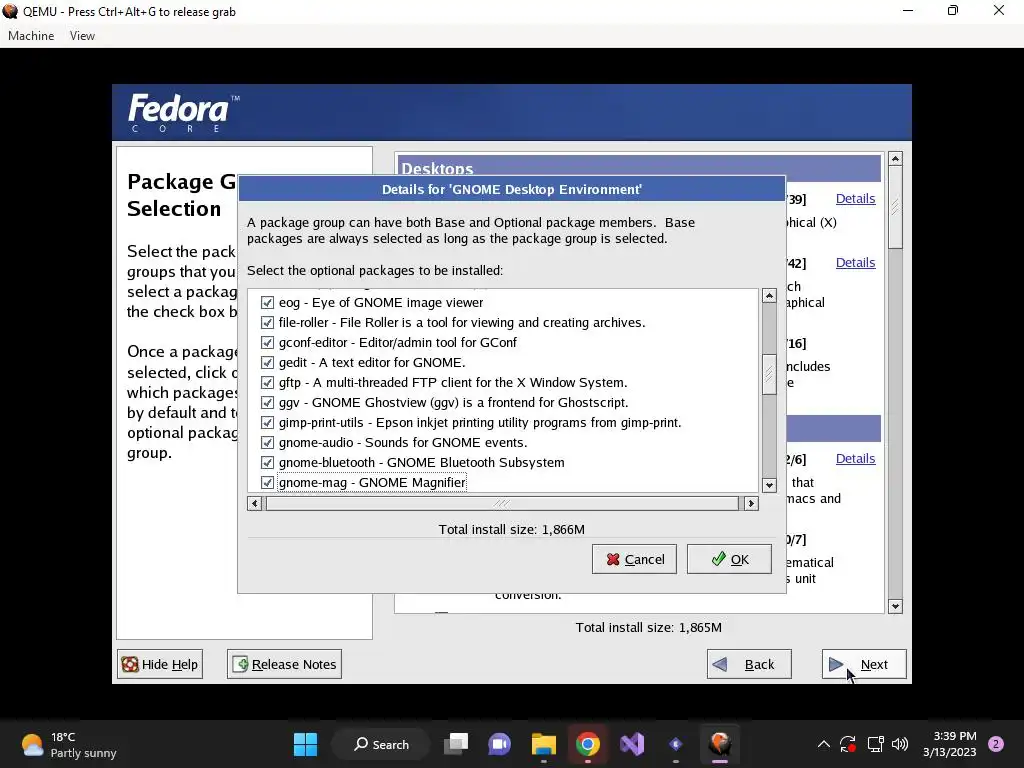Open File Explorer from taskbar
The width and height of the screenshot is (1024, 768).
(543, 744)
